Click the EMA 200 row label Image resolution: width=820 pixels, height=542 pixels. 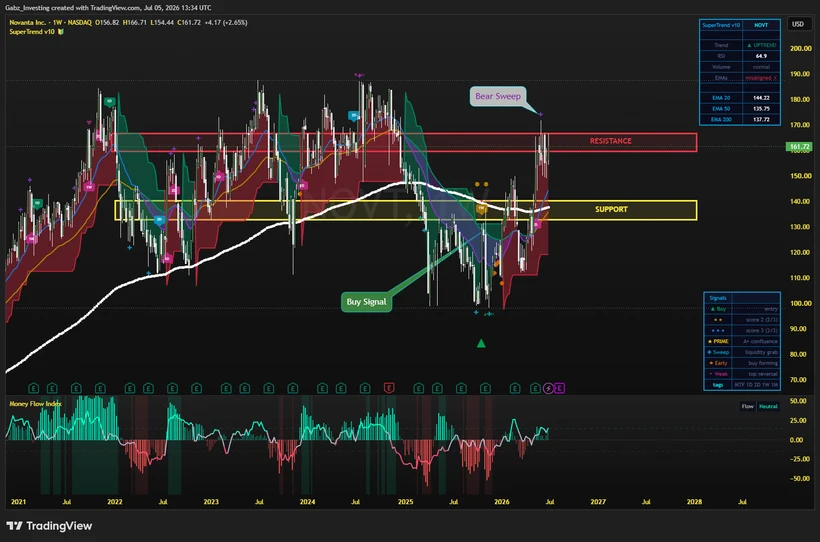coord(721,120)
